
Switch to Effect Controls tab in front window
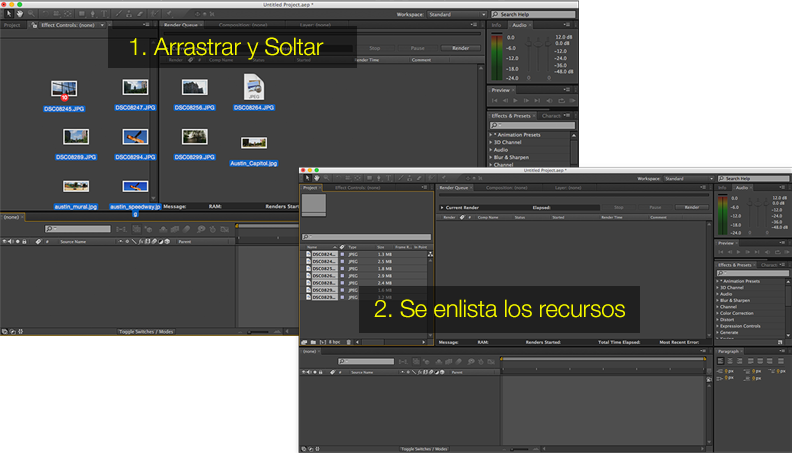(x=358, y=187)
